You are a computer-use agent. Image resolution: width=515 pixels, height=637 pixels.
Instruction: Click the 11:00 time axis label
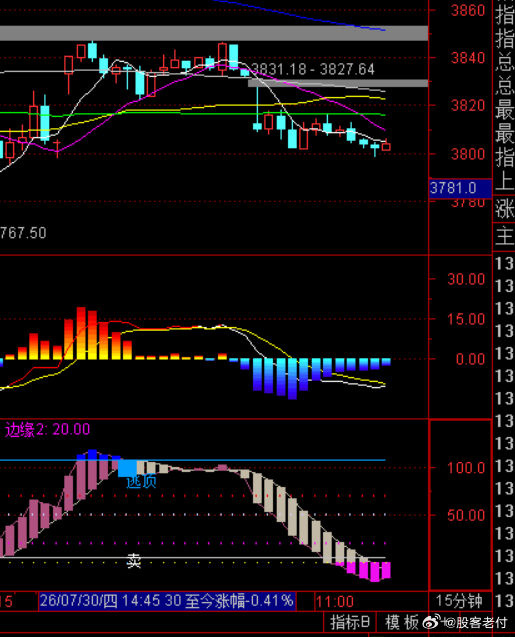click(335, 602)
